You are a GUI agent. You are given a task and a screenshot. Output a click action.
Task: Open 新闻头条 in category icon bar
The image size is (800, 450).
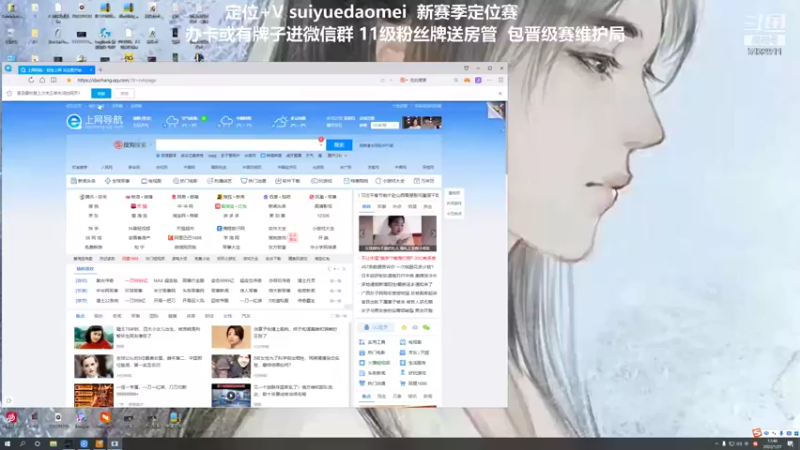83,181
